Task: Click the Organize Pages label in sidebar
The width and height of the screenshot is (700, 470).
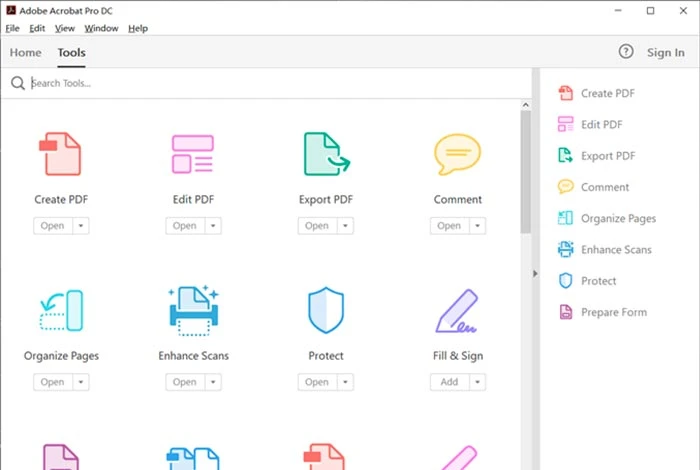Action: coord(618,218)
